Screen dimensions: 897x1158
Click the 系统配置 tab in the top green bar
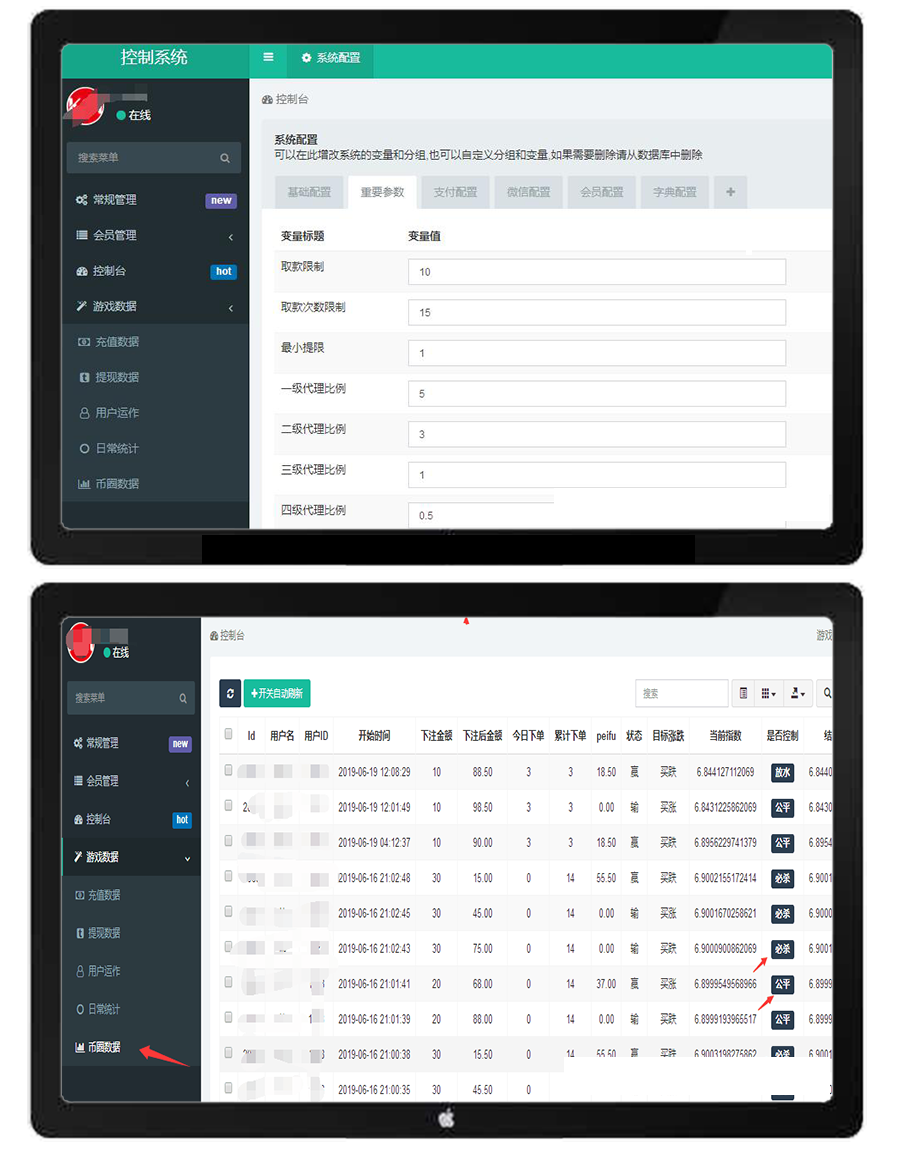[x=331, y=58]
